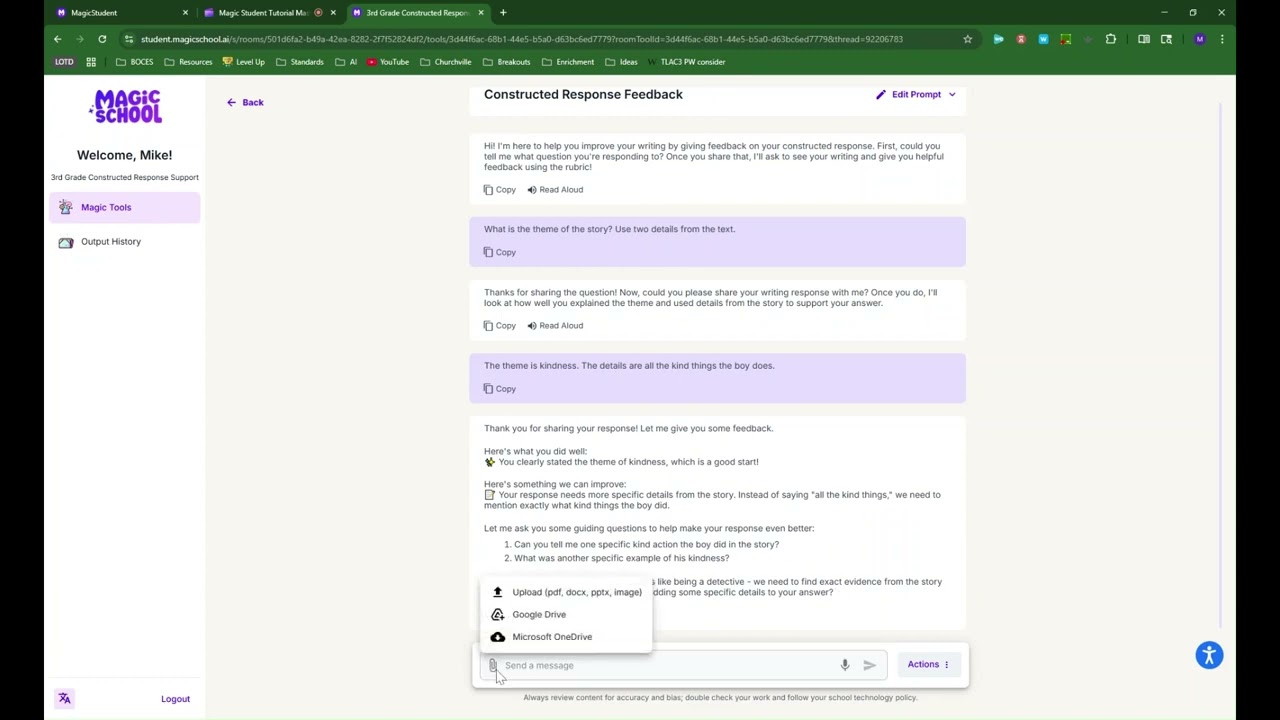Go Back using the arrow link
The height and width of the screenshot is (720, 1280).
tap(245, 102)
